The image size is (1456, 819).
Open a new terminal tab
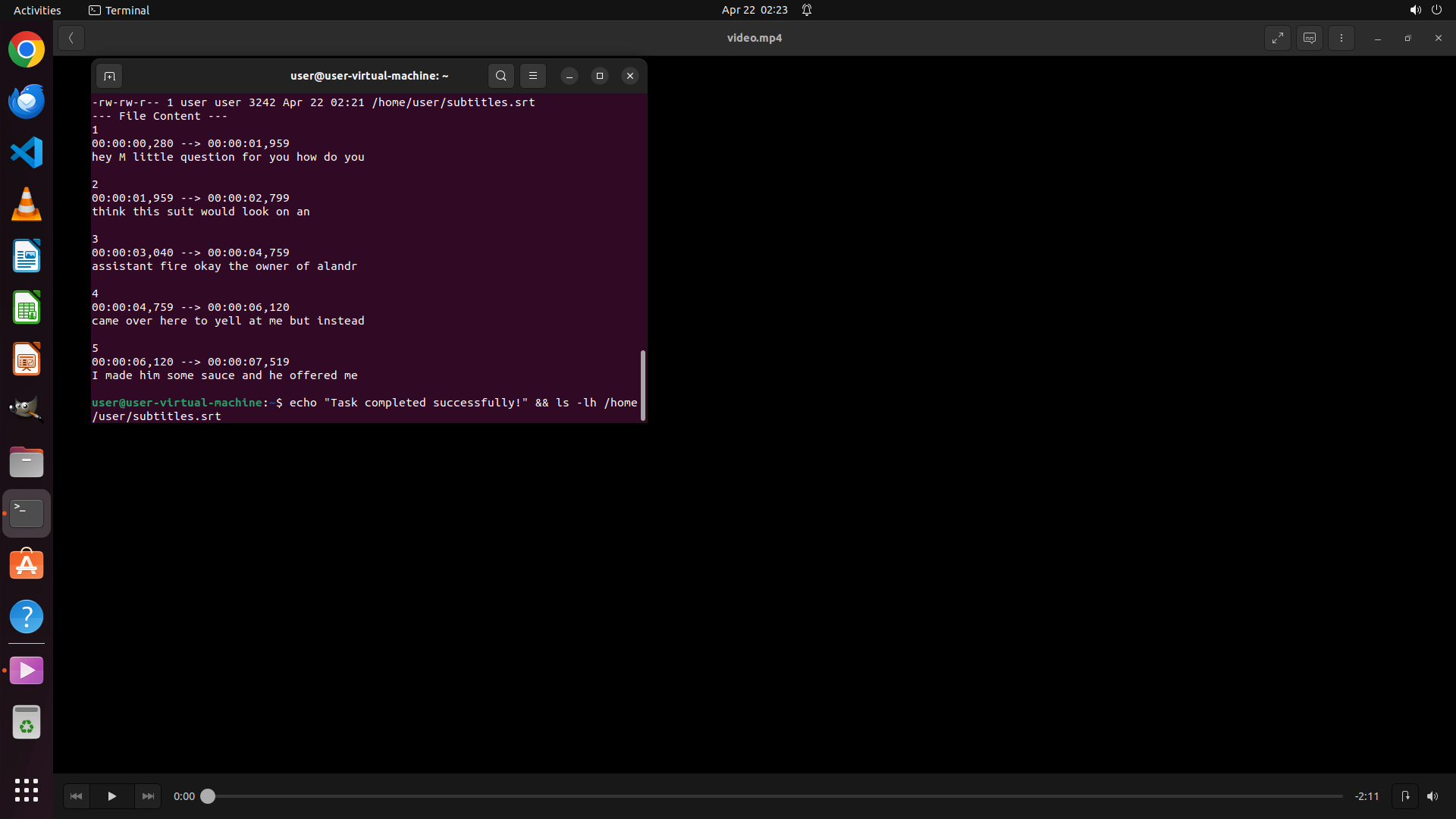(x=109, y=76)
